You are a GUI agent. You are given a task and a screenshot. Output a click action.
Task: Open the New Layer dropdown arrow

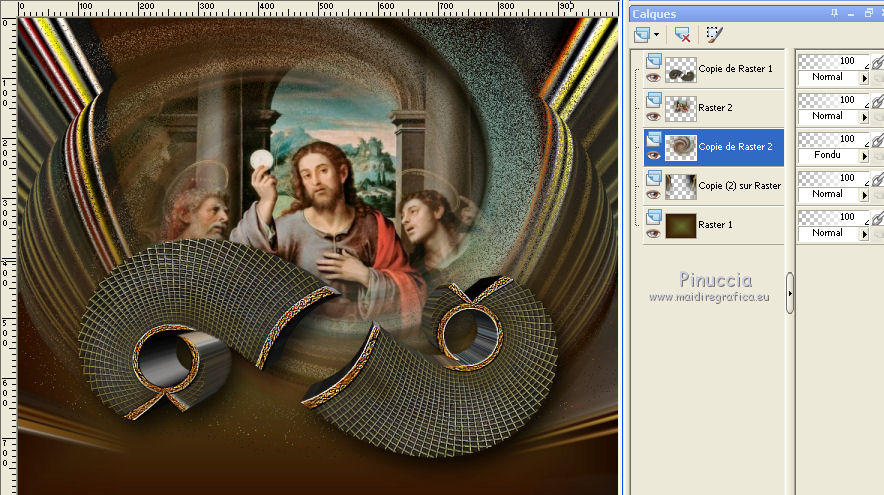pos(656,35)
